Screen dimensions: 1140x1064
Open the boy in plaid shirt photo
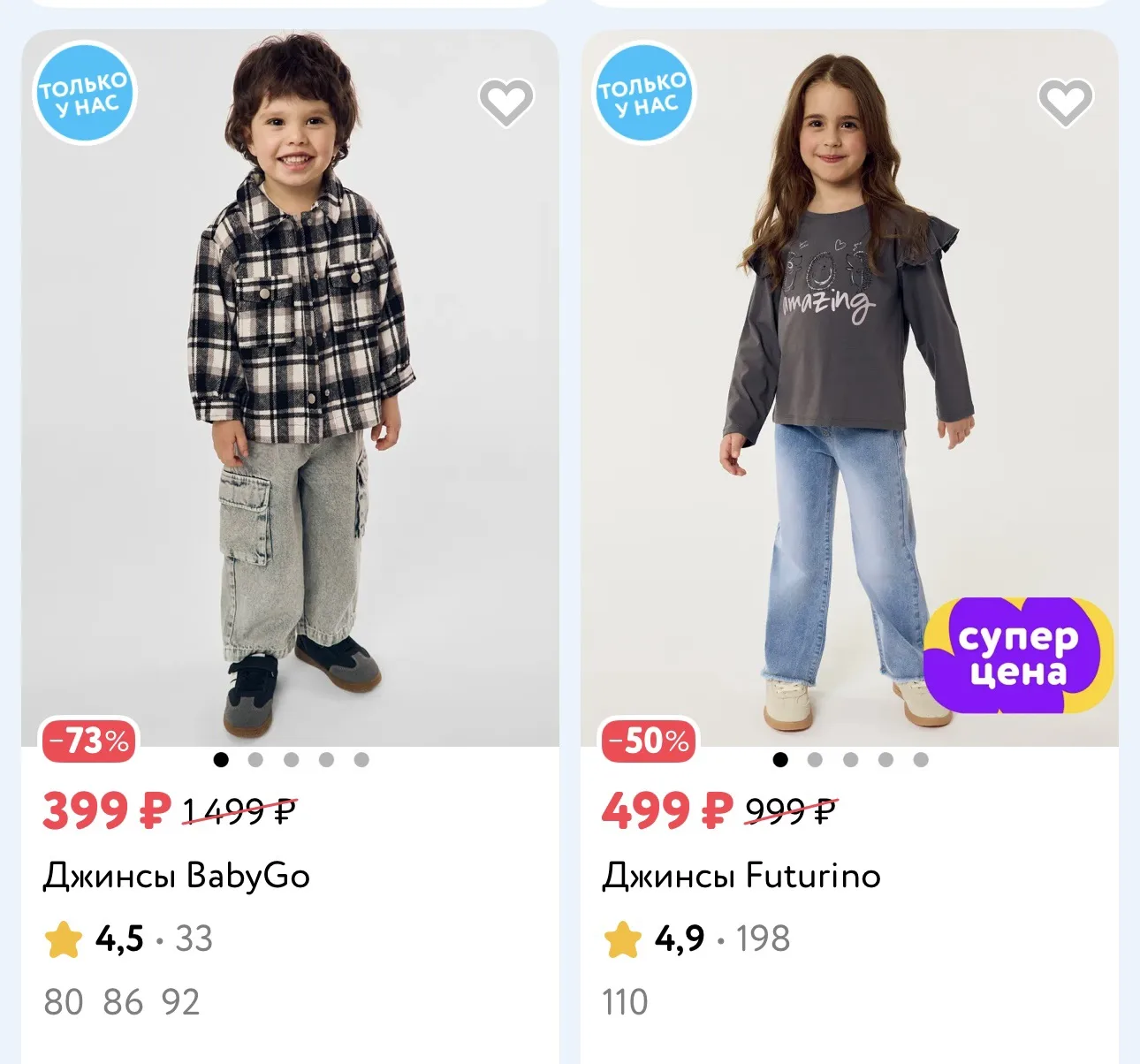pos(290,389)
